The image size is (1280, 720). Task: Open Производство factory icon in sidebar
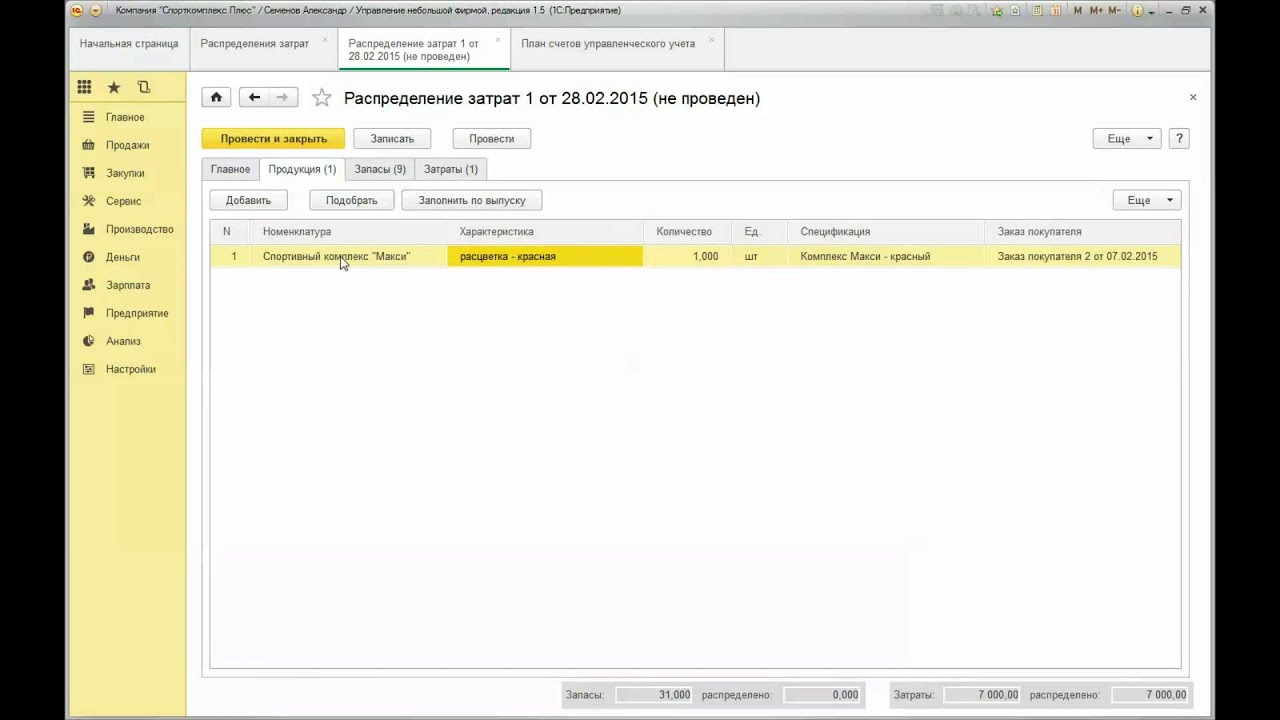click(89, 229)
